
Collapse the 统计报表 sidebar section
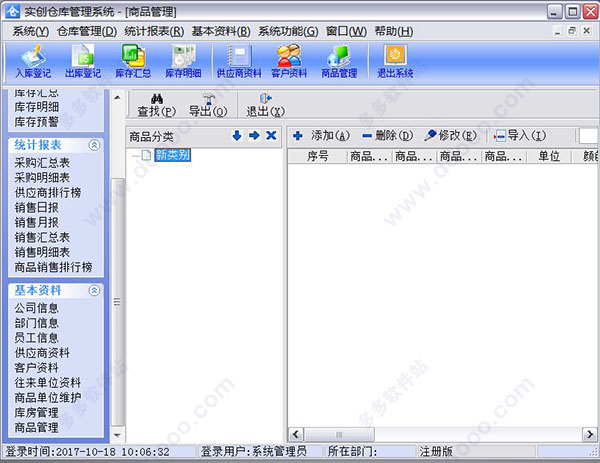[x=95, y=145]
